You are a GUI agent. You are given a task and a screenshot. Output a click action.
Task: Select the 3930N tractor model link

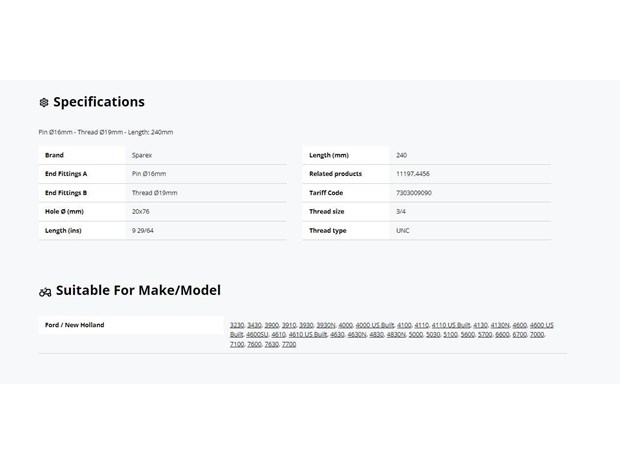[326, 325]
